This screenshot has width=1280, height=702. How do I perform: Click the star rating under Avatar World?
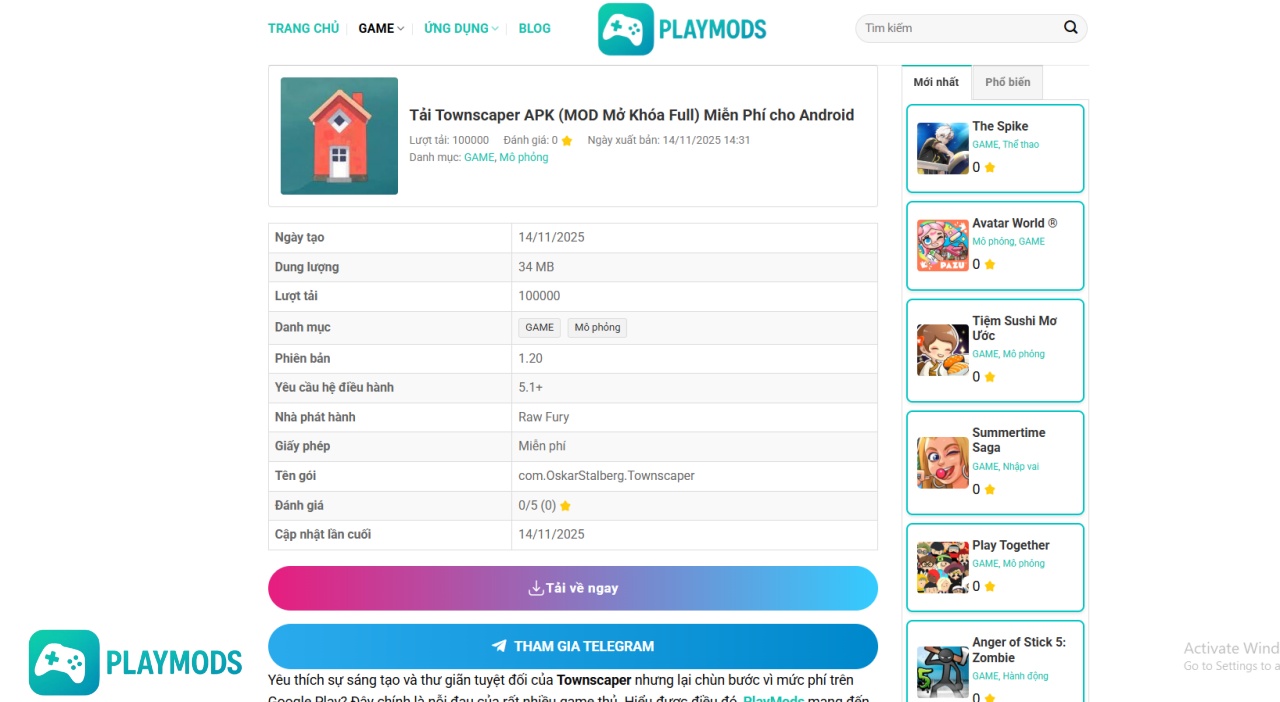pyautogui.click(x=990, y=265)
